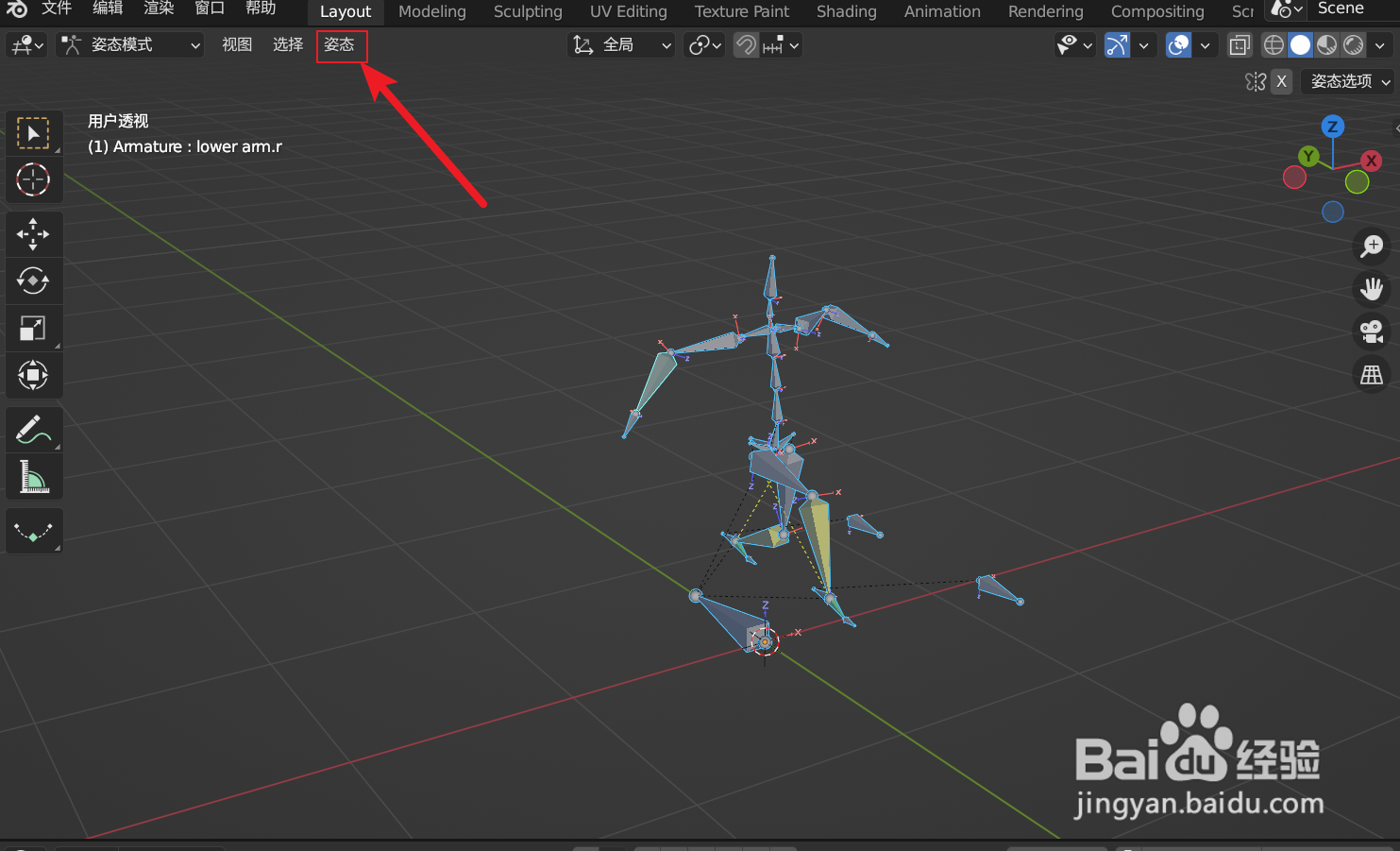Select the Scale tool
Image resolution: width=1400 pixels, height=851 pixels.
tap(34, 328)
